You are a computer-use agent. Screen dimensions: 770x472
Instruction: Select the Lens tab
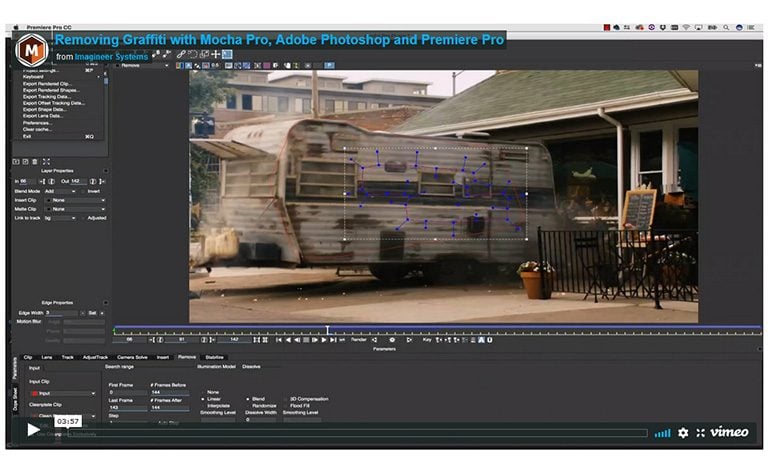(47, 357)
